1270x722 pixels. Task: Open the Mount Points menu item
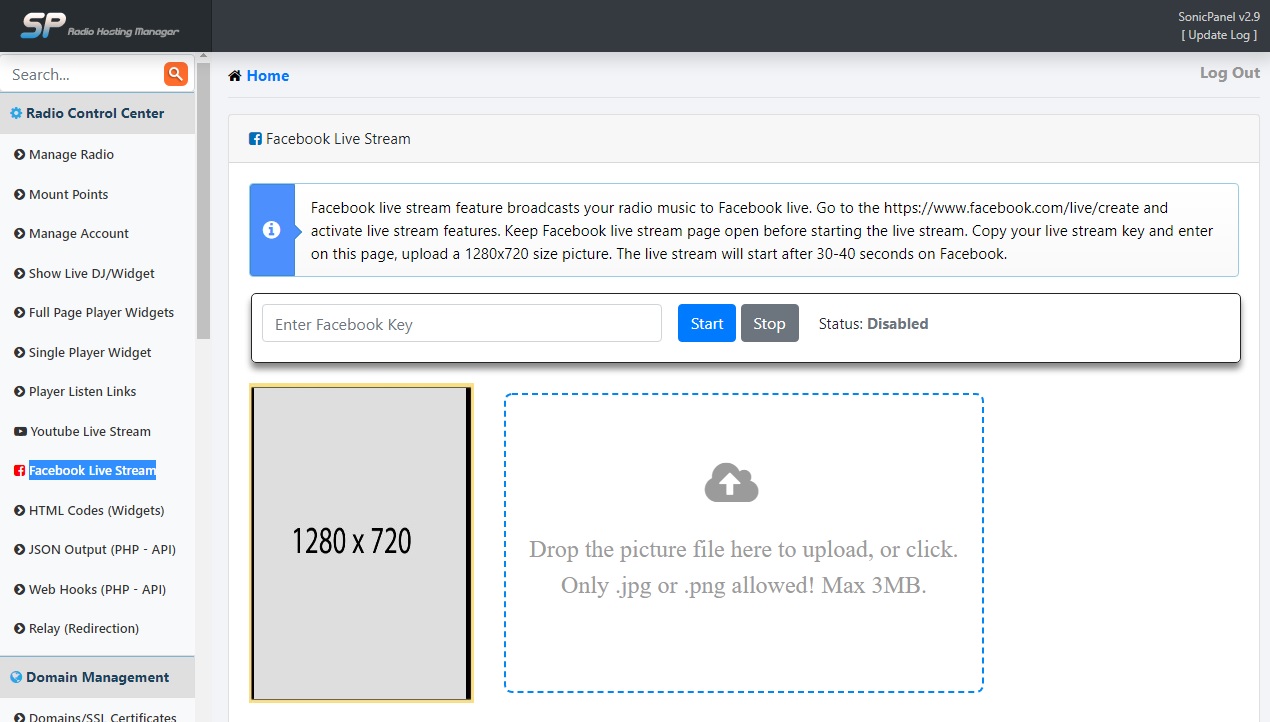(68, 195)
